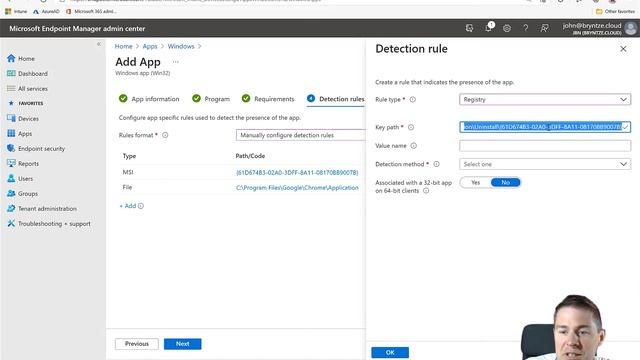The height and width of the screenshot is (360, 640).
Task: Show info for 32-bit app association
Action: point(426,191)
